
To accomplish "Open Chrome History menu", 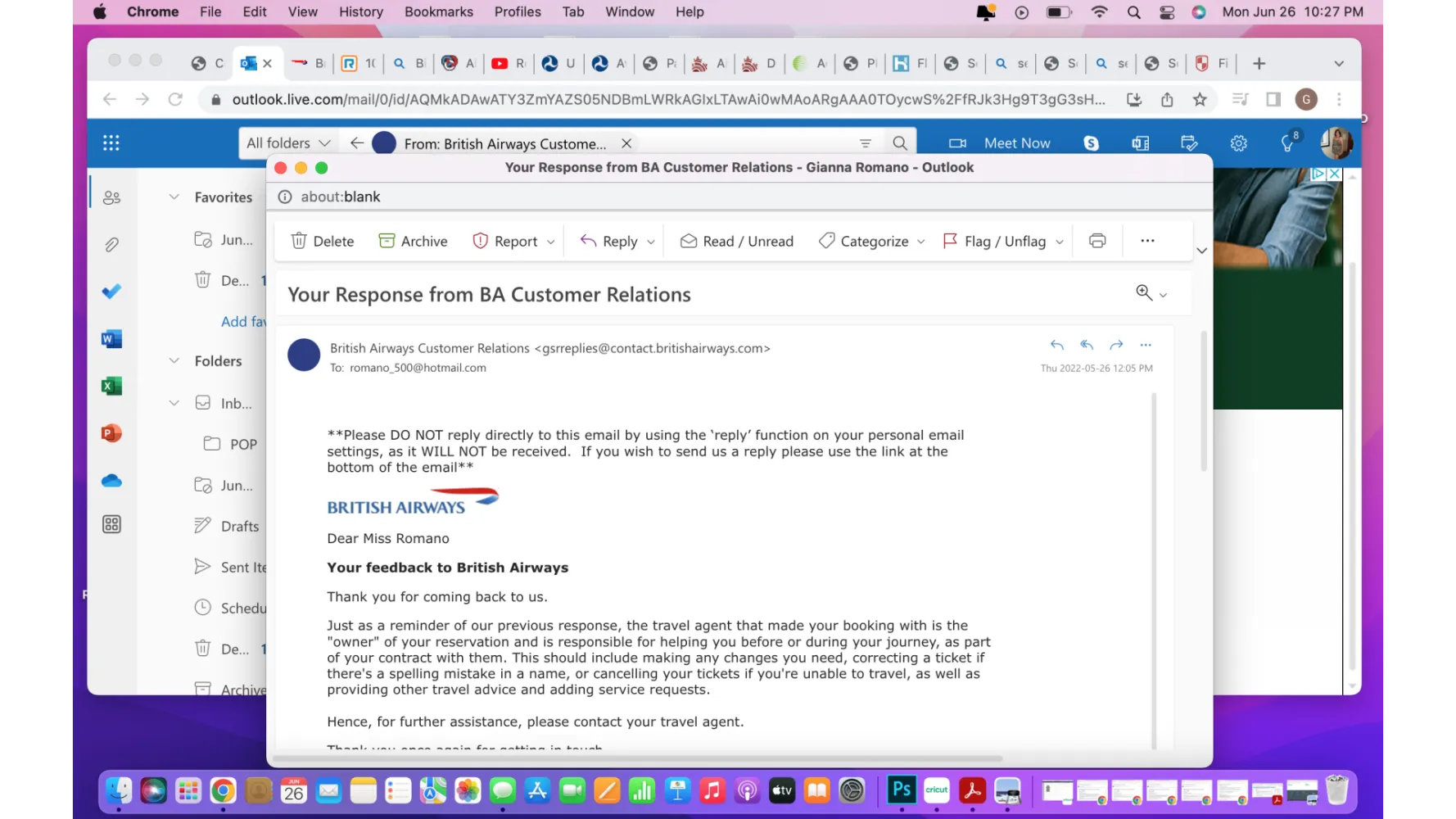I will tap(361, 11).
